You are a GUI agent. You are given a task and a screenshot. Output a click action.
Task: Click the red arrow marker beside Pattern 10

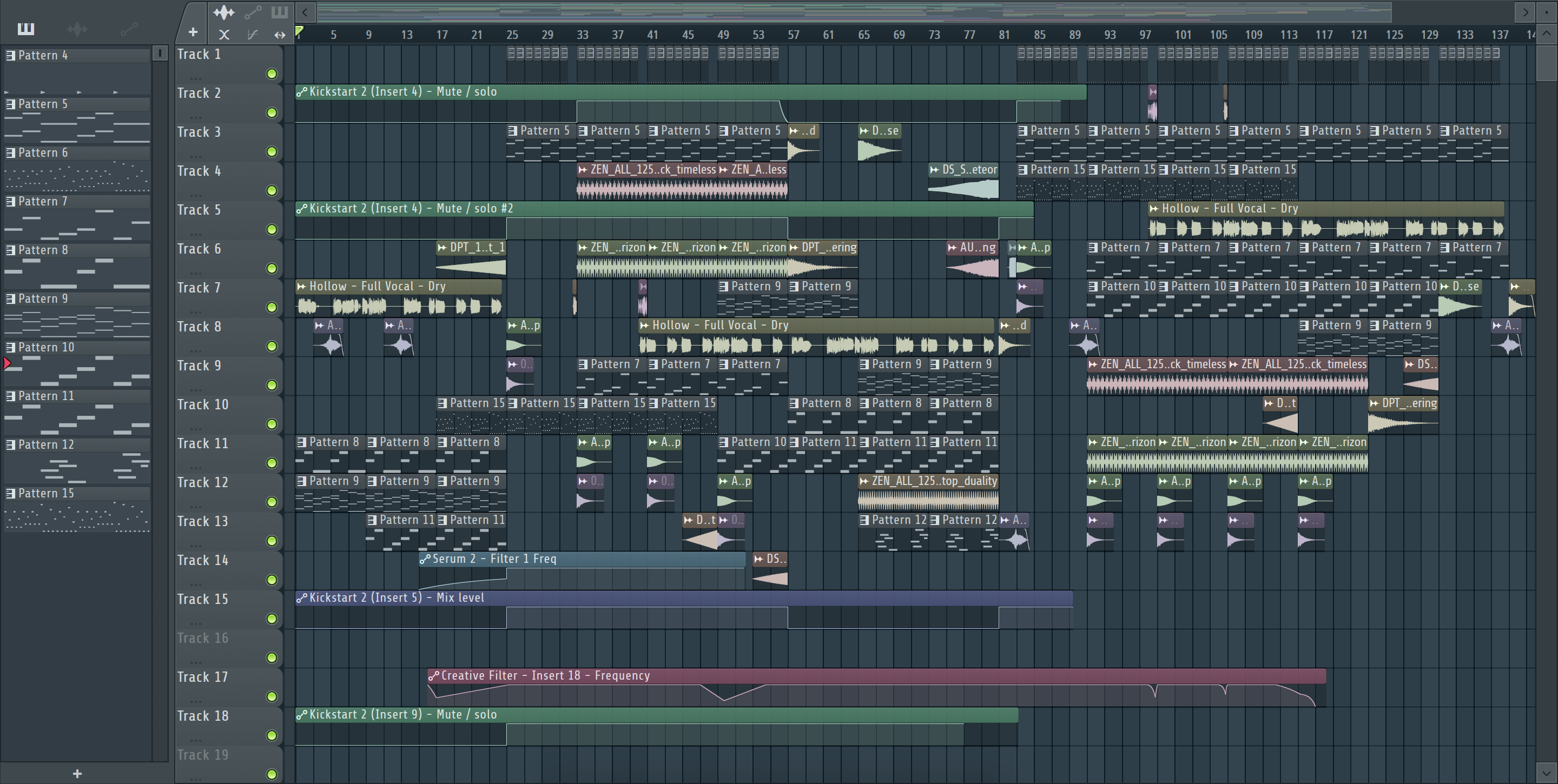7,363
